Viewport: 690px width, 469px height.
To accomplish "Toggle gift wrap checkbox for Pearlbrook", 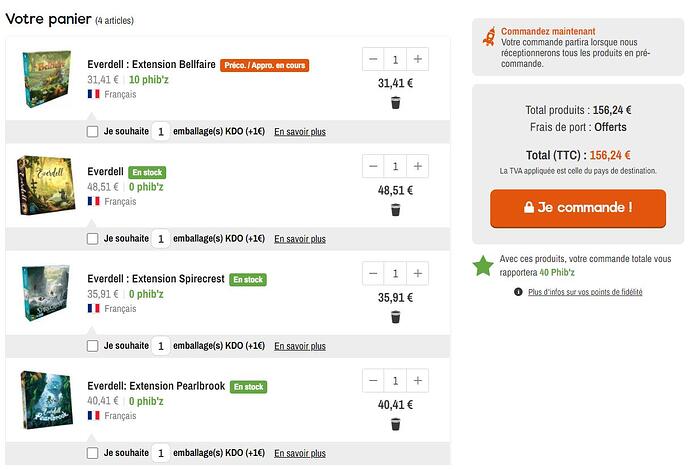I will click(93, 453).
